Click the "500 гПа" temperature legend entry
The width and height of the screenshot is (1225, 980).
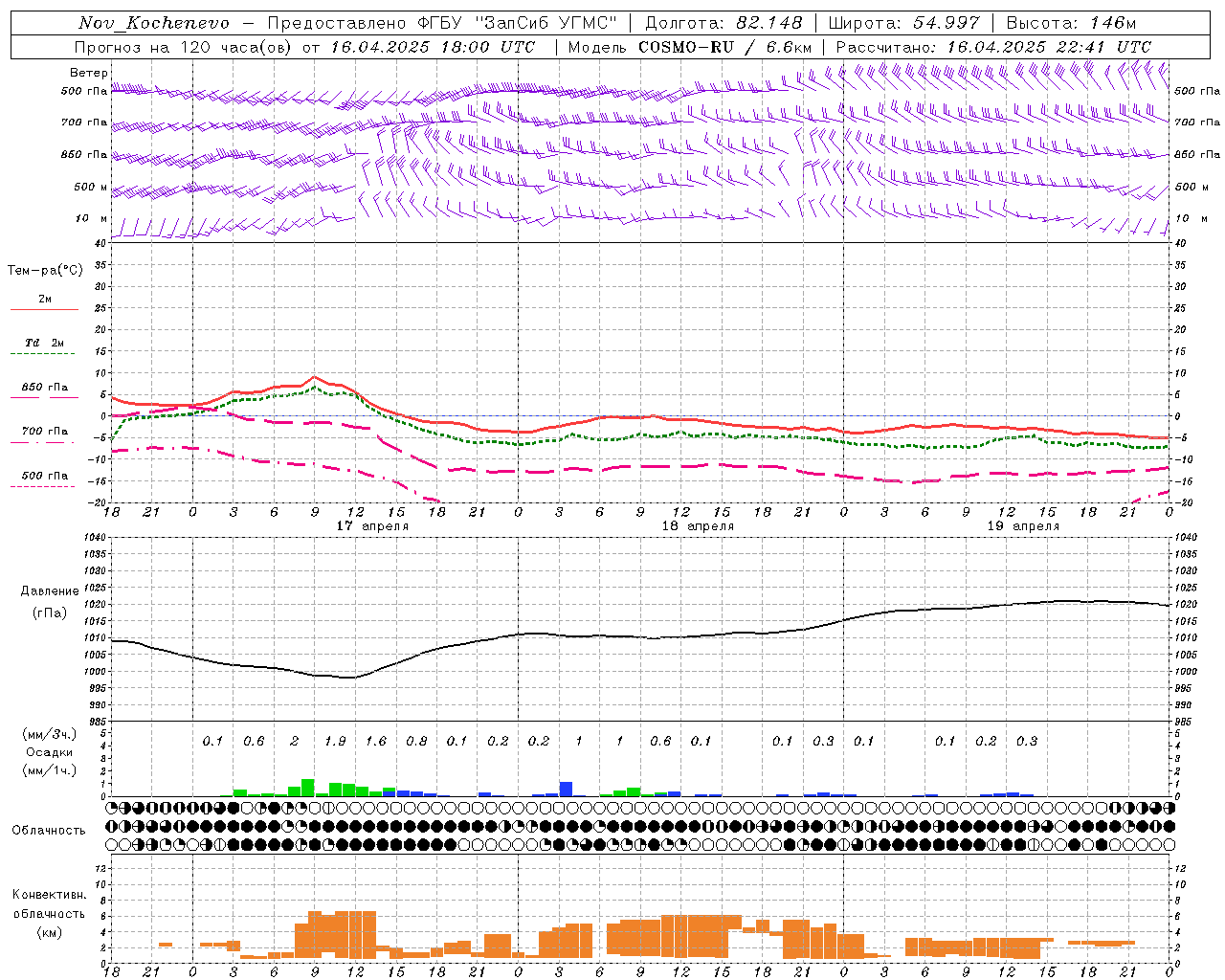click(x=45, y=476)
